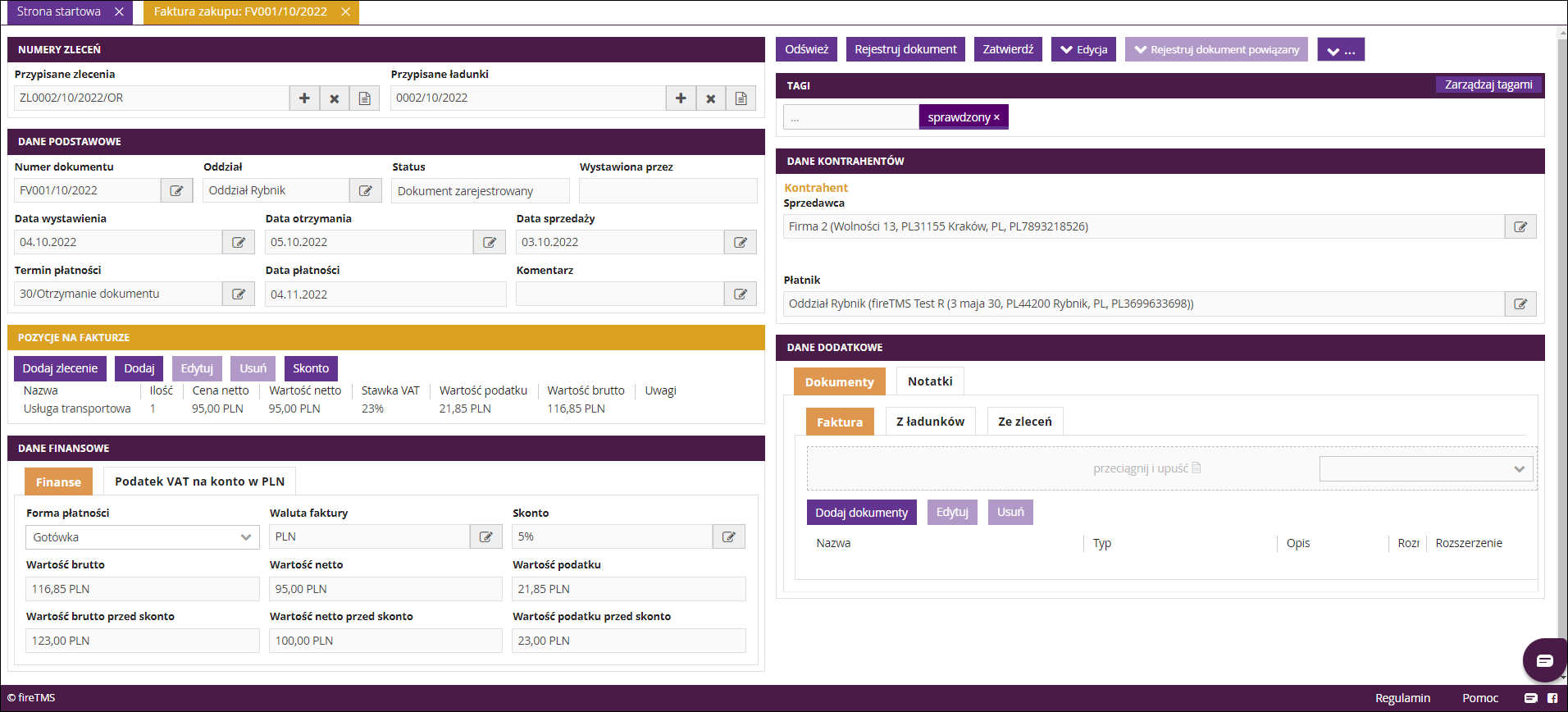
Task: Edit Data wystawienia pencil icon
Action: (239, 243)
